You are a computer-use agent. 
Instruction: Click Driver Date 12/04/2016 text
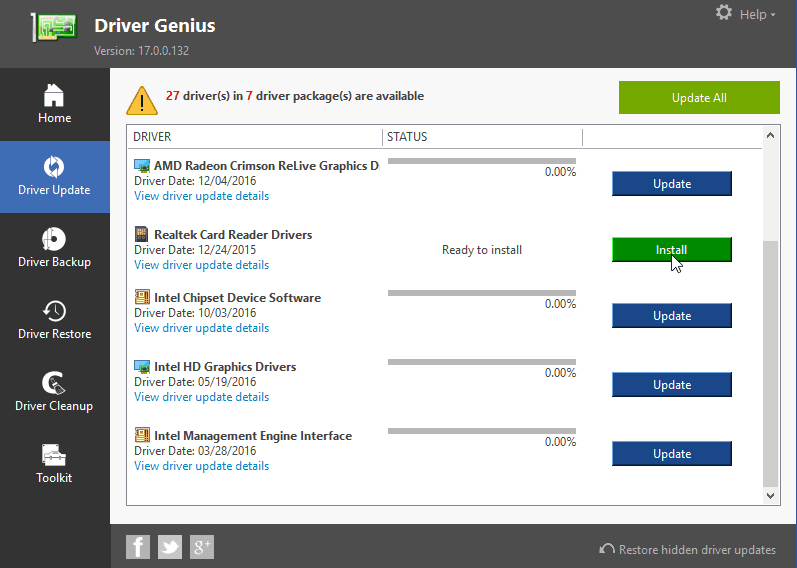(x=195, y=181)
